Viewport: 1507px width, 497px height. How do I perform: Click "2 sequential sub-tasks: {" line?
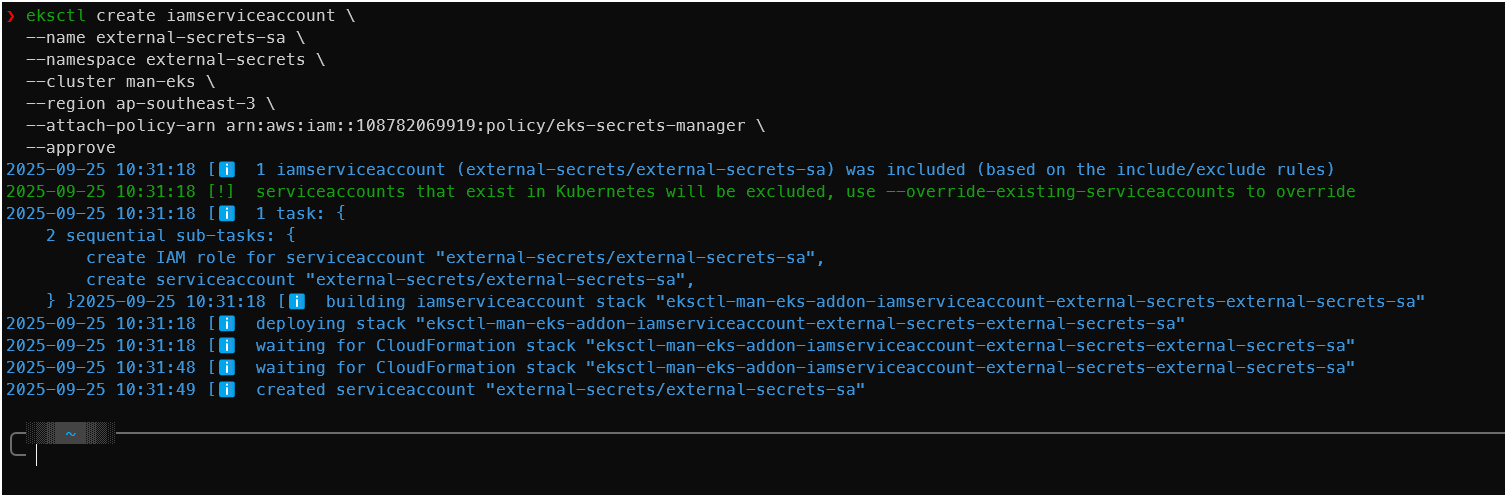click(x=171, y=236)
